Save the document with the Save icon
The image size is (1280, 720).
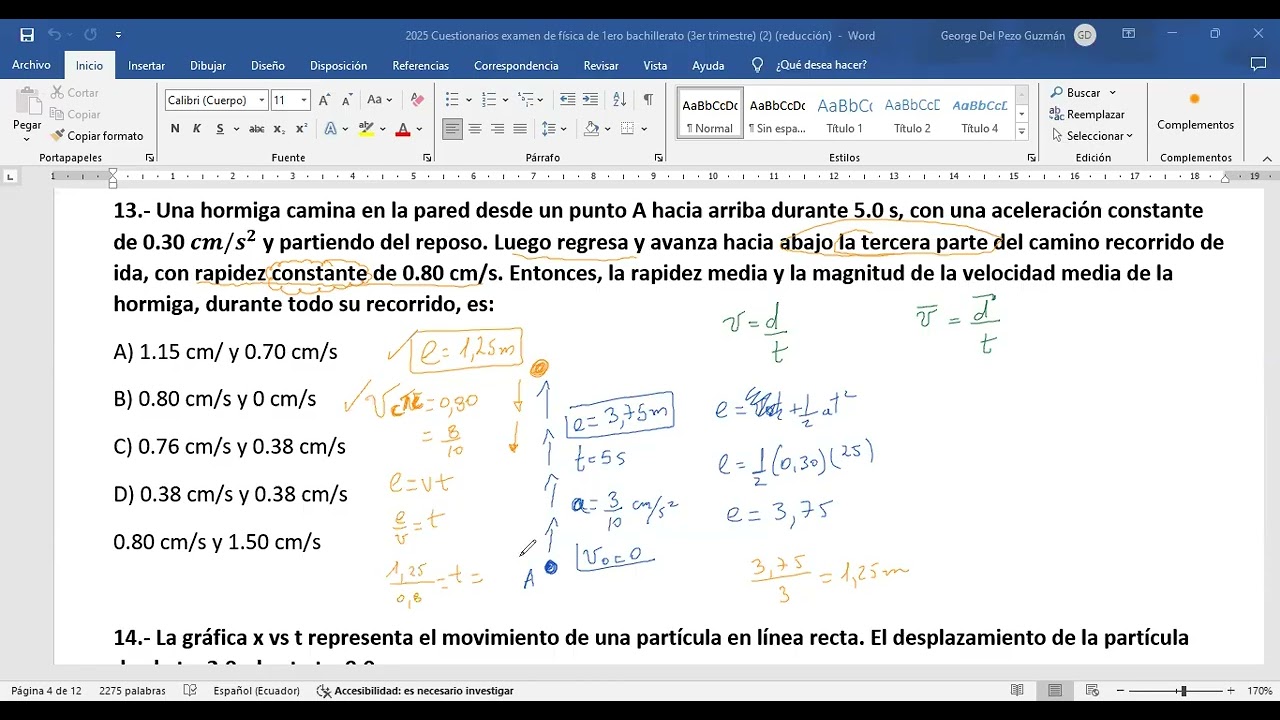coord(27,35)
